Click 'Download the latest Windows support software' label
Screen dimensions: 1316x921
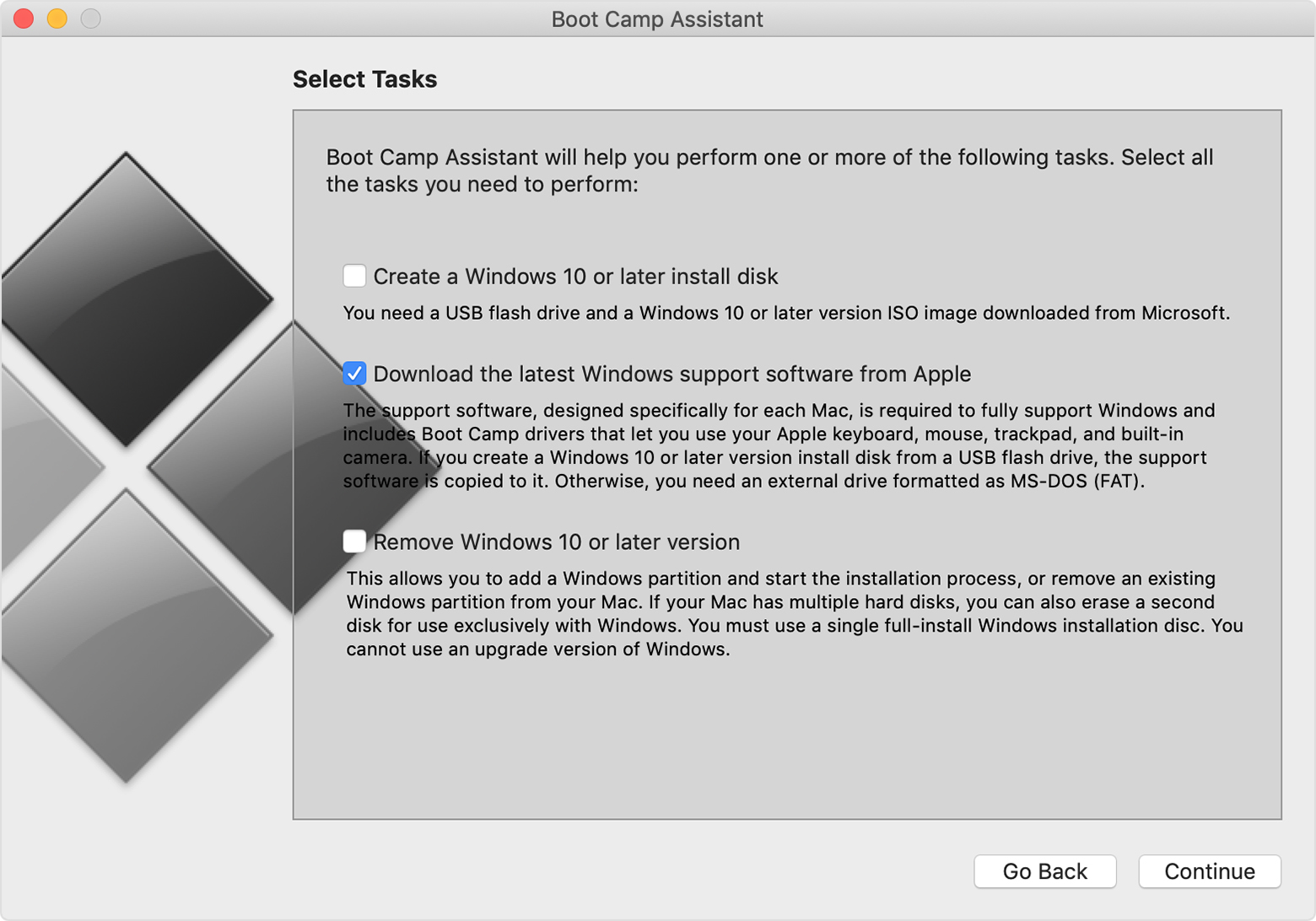pyautogui.click(x=672, y=374)
